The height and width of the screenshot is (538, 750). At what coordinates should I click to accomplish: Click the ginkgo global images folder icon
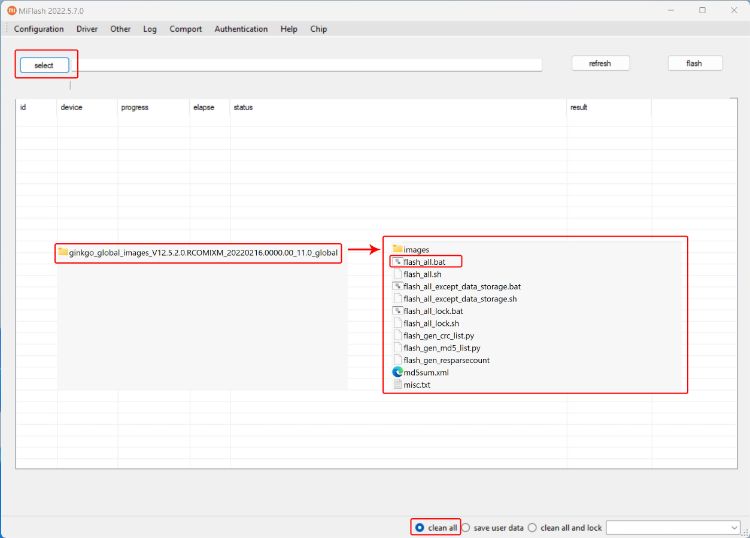click(x=63, y=253)
